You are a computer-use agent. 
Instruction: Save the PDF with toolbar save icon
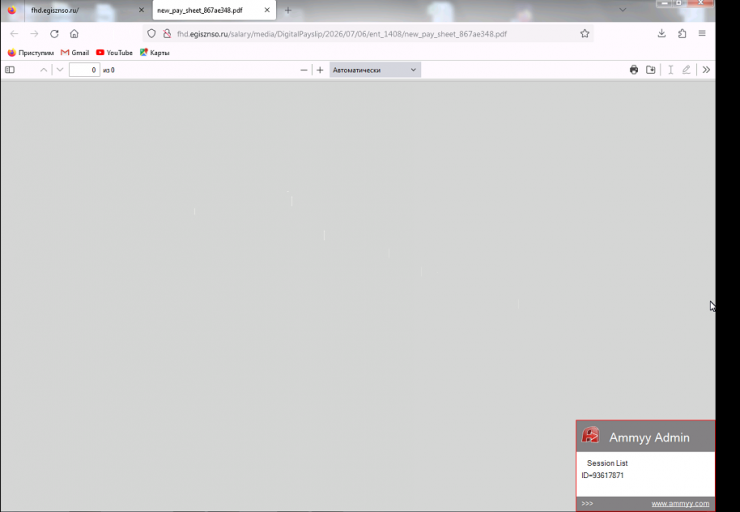(x=651, y=70)
